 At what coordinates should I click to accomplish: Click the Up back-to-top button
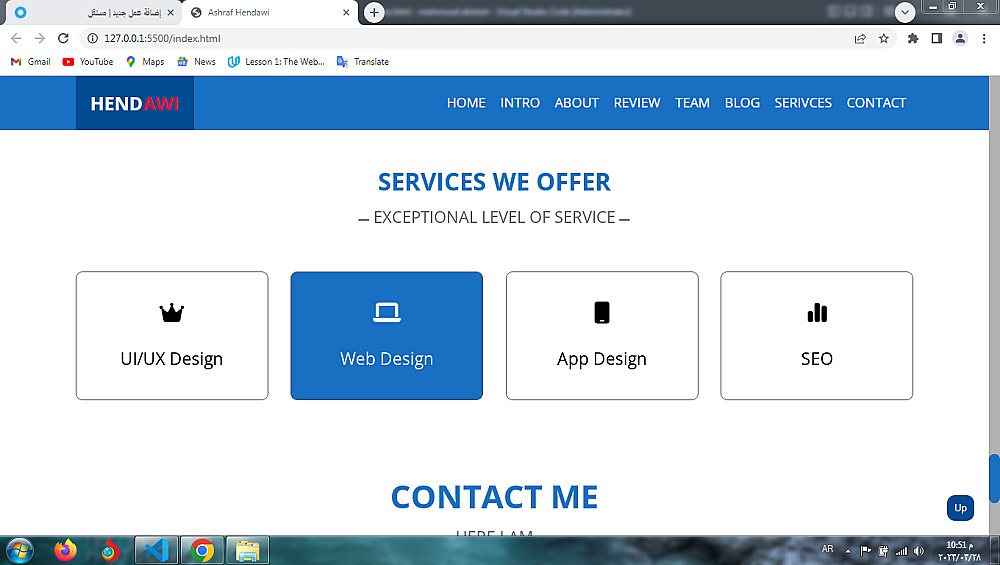(x=960, y=508)
